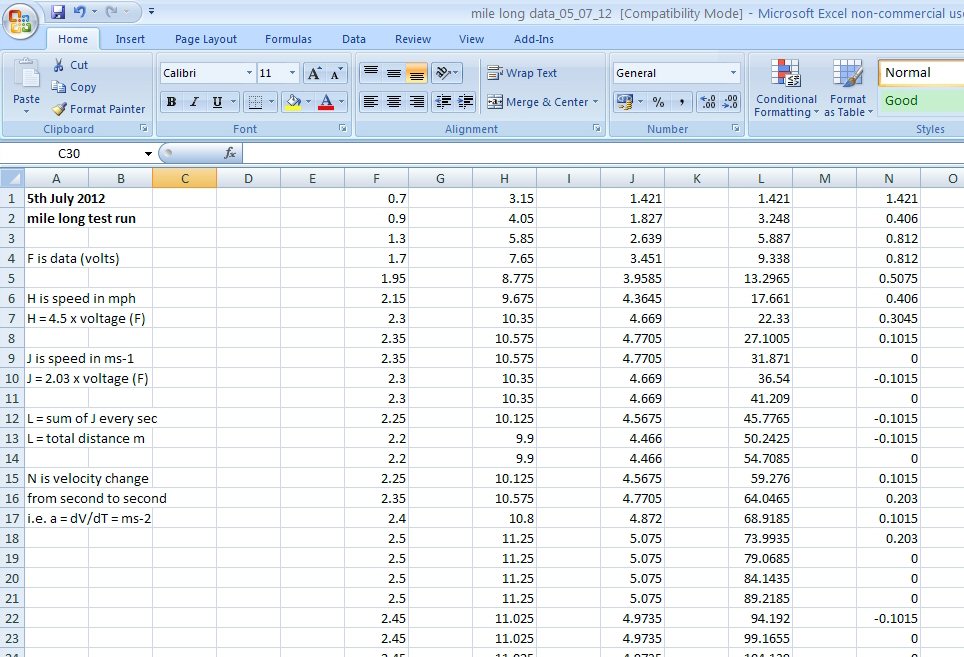Open Font dialog launcher
Viewport: 964px width, 657px height.
pos(342,128)
